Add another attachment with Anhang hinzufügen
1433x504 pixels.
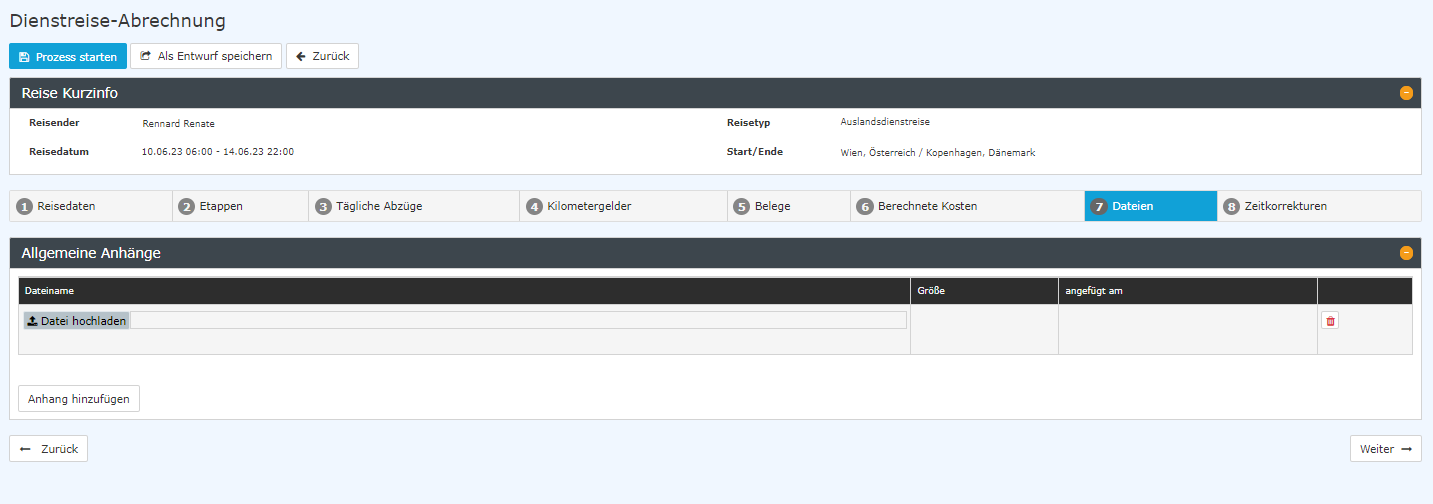click(x=79, y=399)
